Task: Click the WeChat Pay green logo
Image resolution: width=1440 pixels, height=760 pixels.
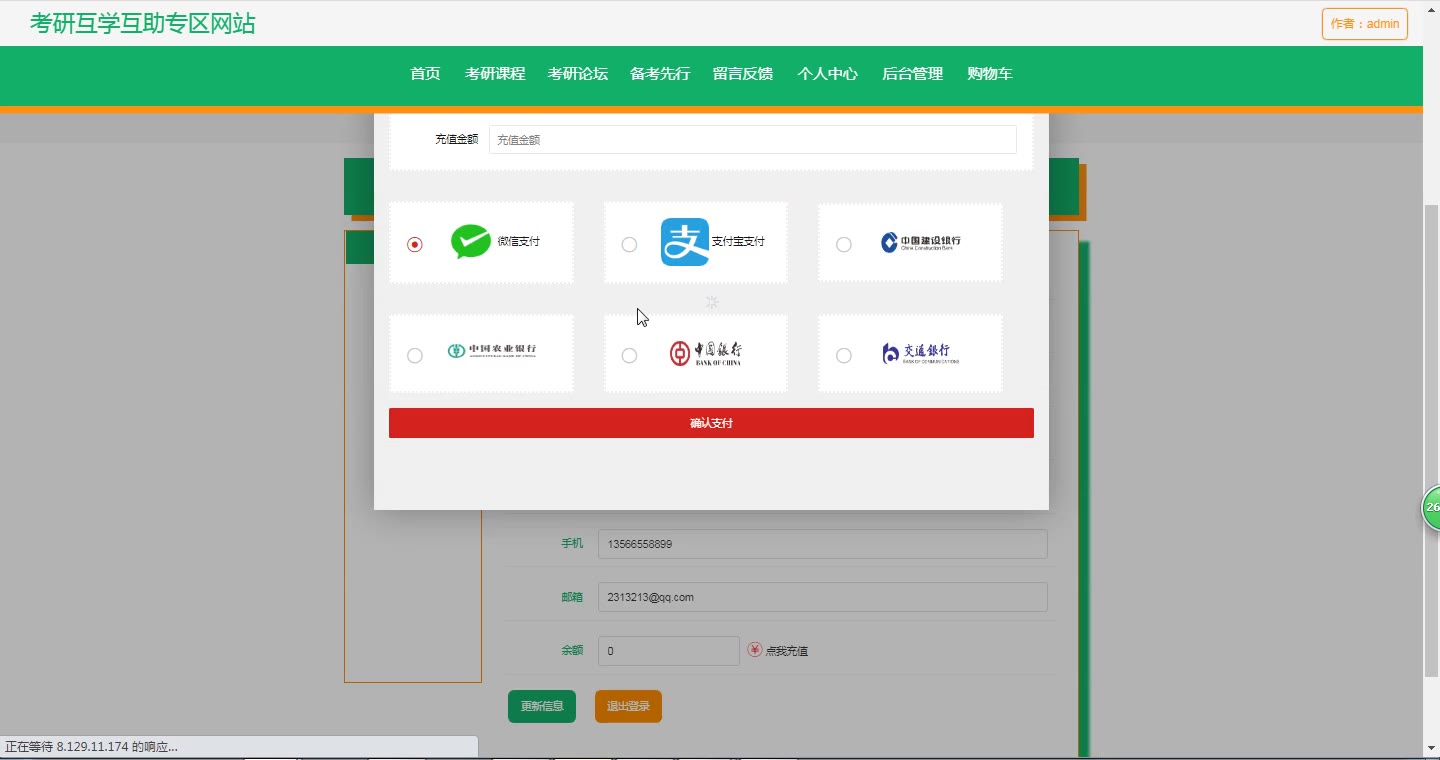Action: coord(471,242)
